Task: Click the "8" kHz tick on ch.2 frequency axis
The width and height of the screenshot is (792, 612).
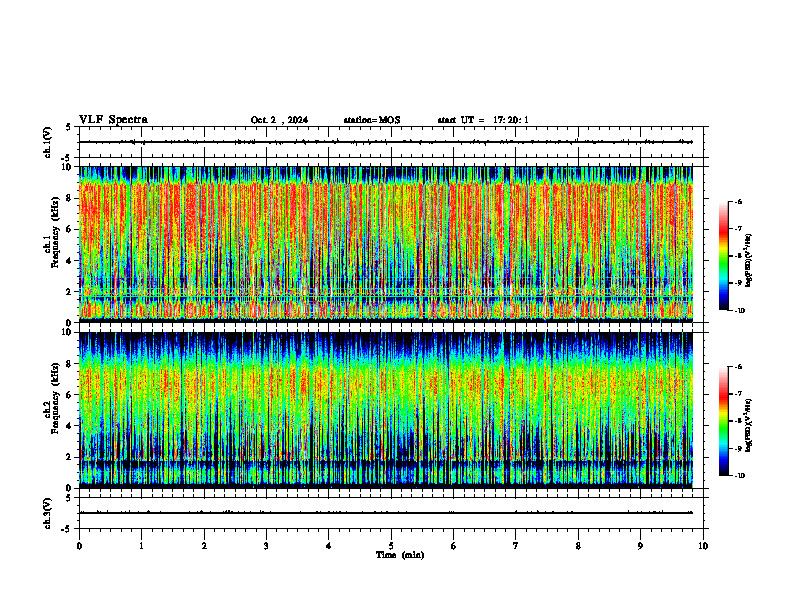Action: pos(69,364)
